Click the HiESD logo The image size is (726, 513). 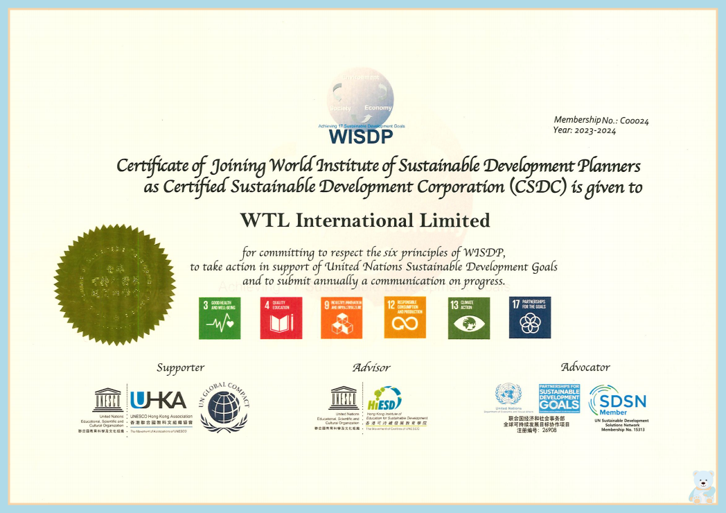(385, 398)
